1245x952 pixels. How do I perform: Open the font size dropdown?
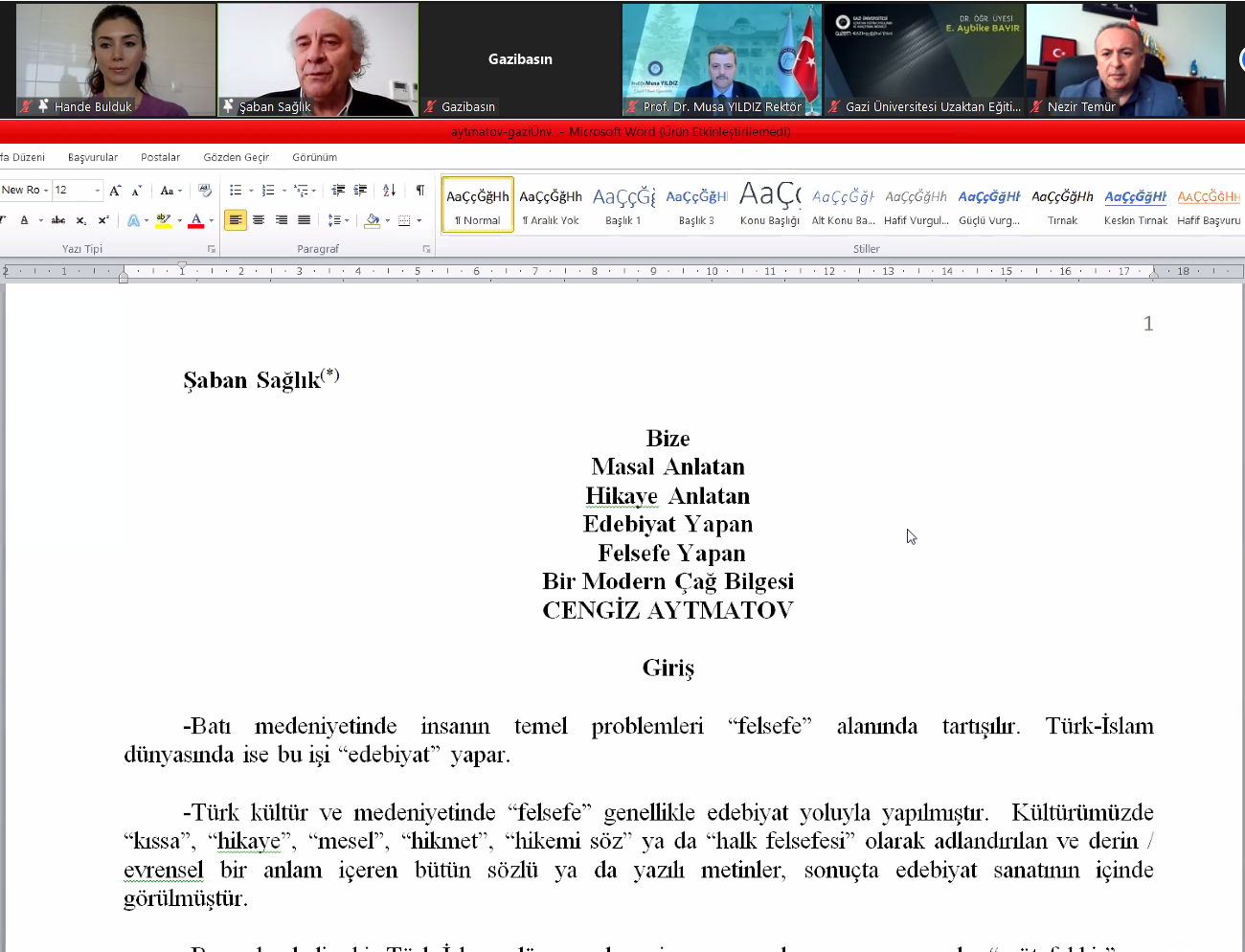click(x=97, y=191)
